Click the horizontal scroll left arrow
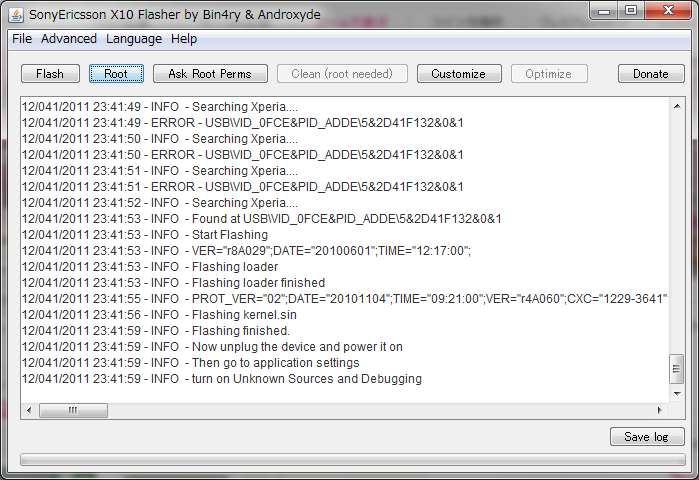 (x=29, y=410)
